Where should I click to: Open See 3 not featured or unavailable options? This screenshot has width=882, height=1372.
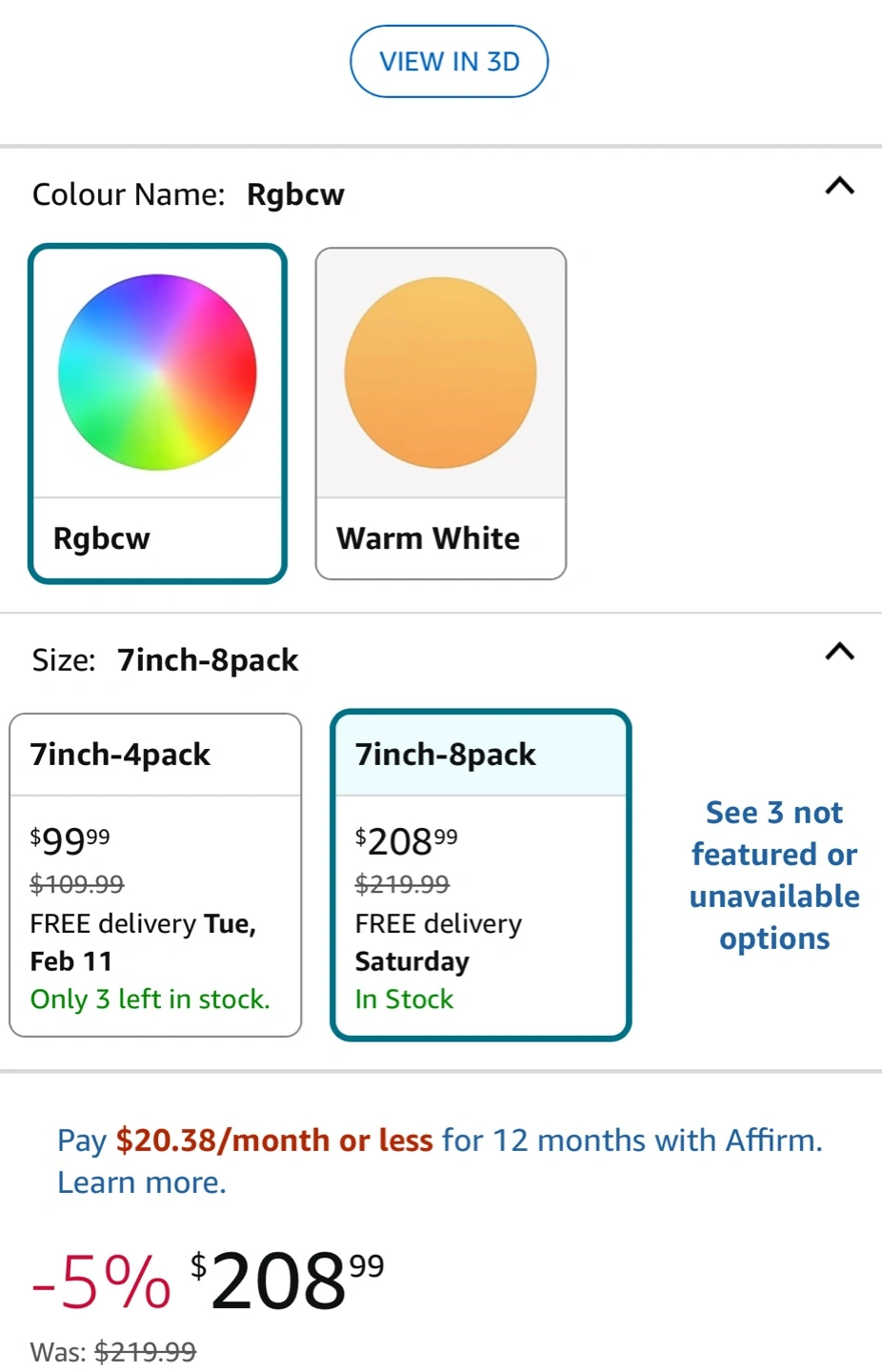click(x=774, y=875)
